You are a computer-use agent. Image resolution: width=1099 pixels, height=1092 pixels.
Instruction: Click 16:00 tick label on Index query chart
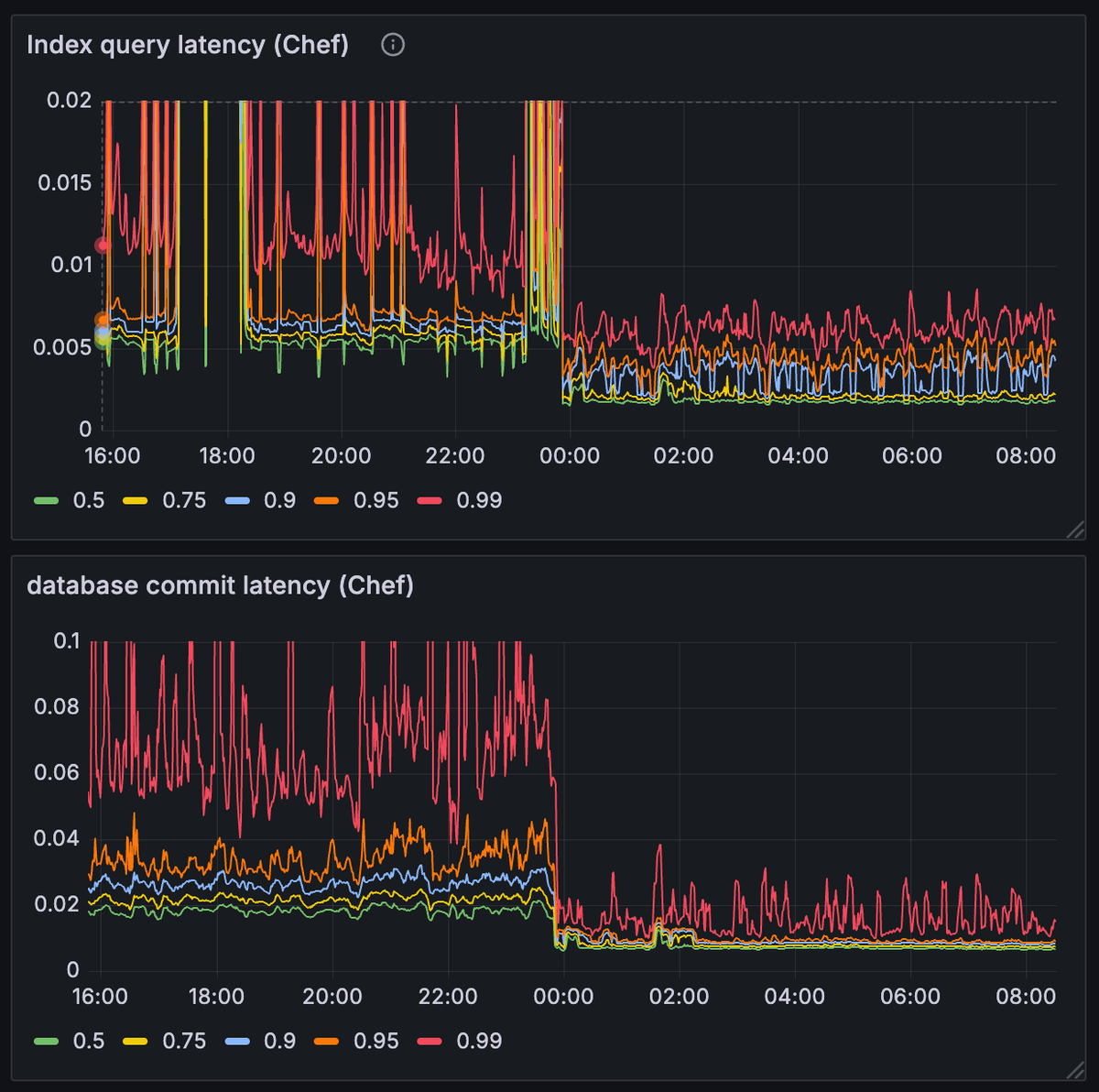tap(113, 456)
